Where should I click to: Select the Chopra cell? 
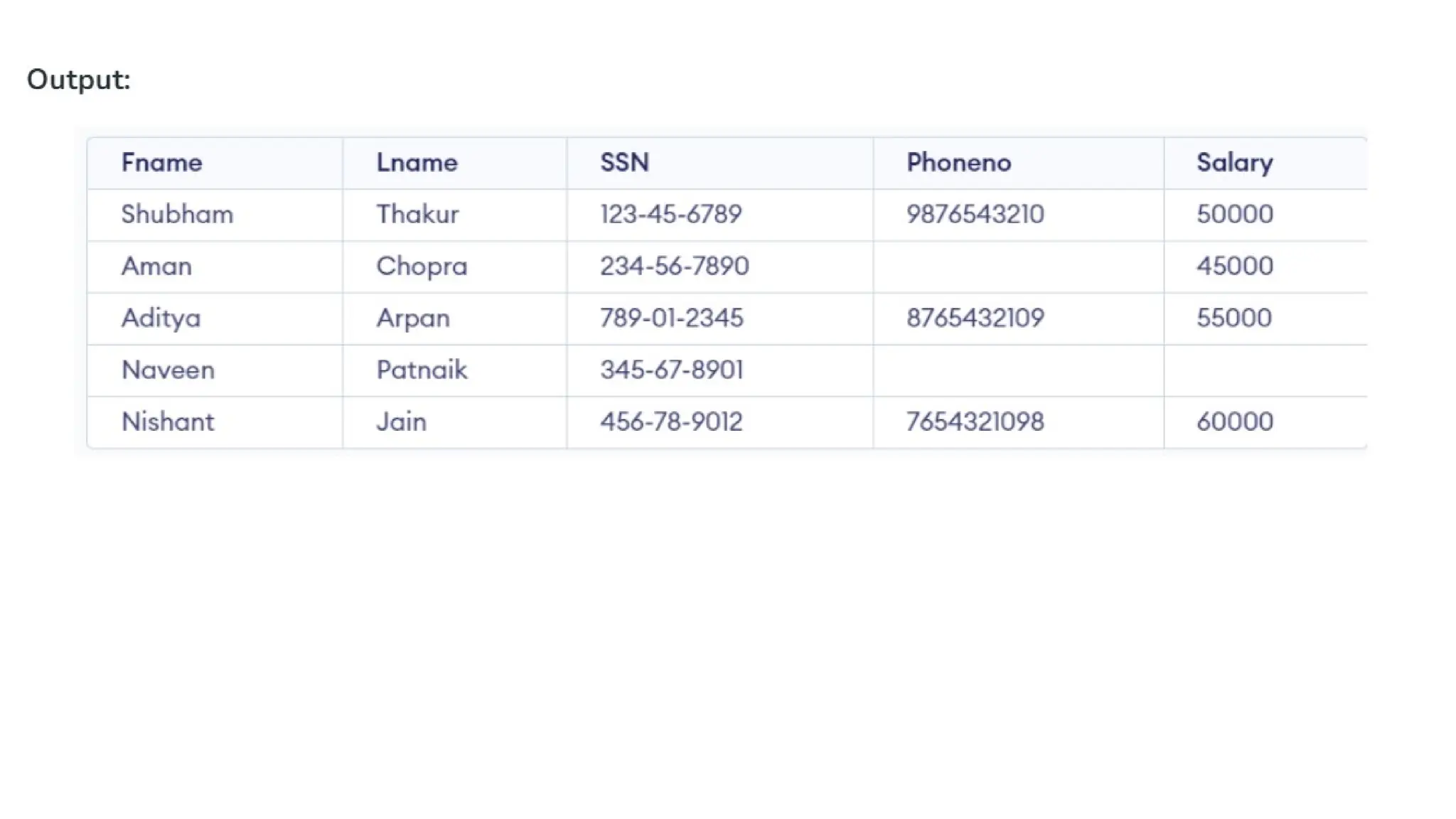[x=422, y=266]
